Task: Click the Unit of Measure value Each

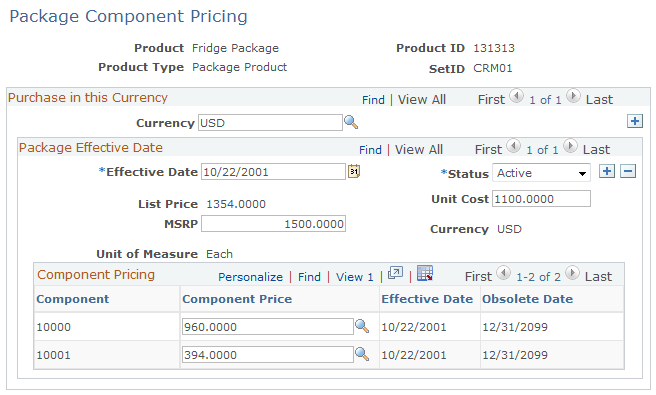Action: (x=219, y=254)
